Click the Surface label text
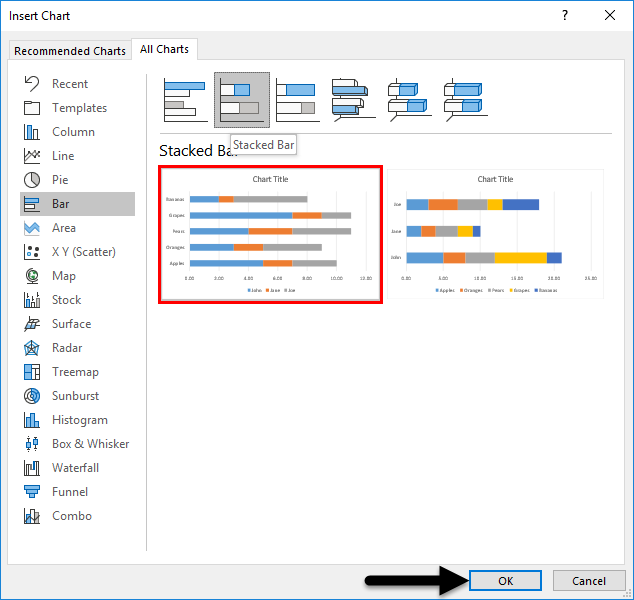The image size is (634, 600). click(x=72, y=324)
